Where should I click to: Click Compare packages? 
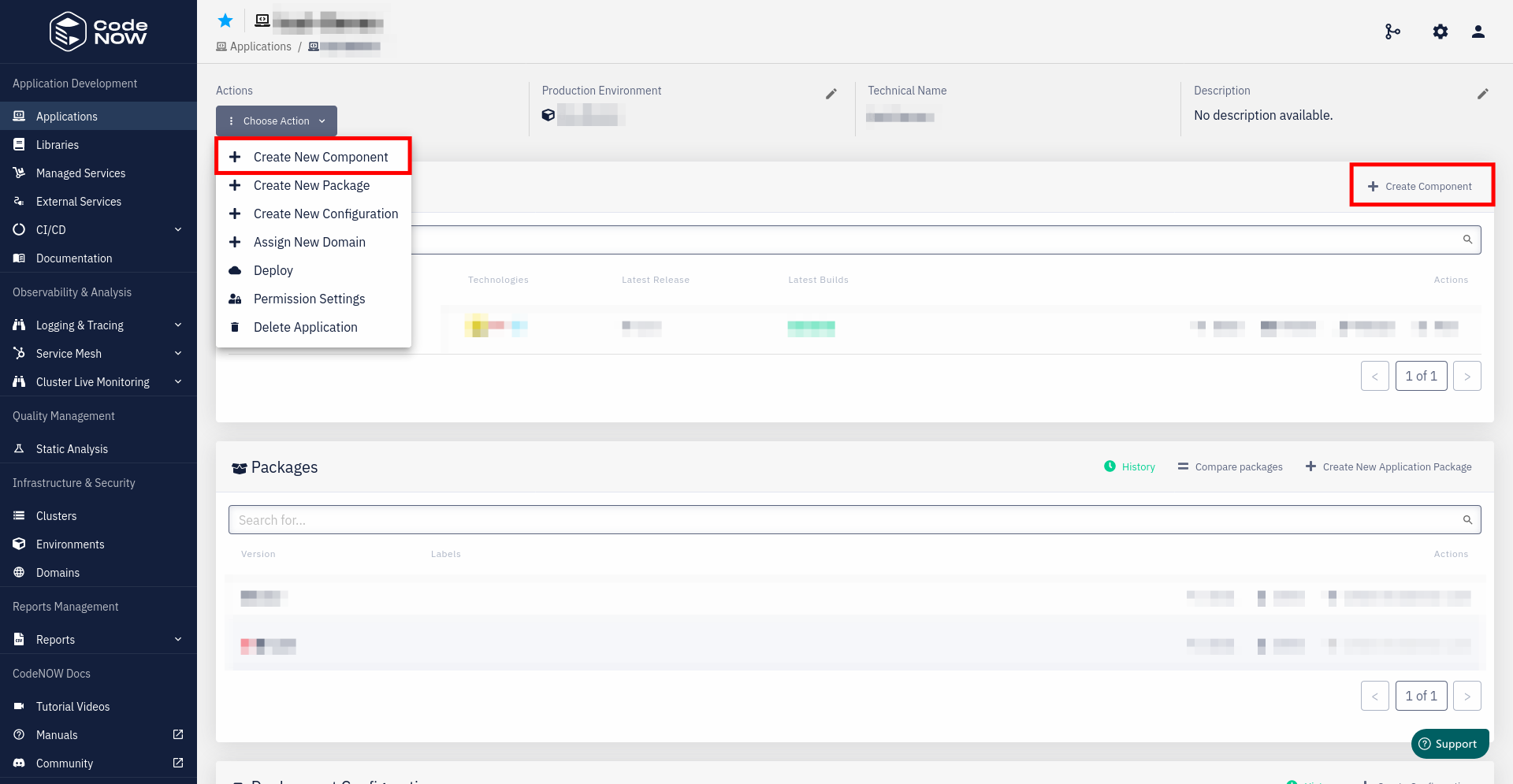click(x=1230, y=466)
